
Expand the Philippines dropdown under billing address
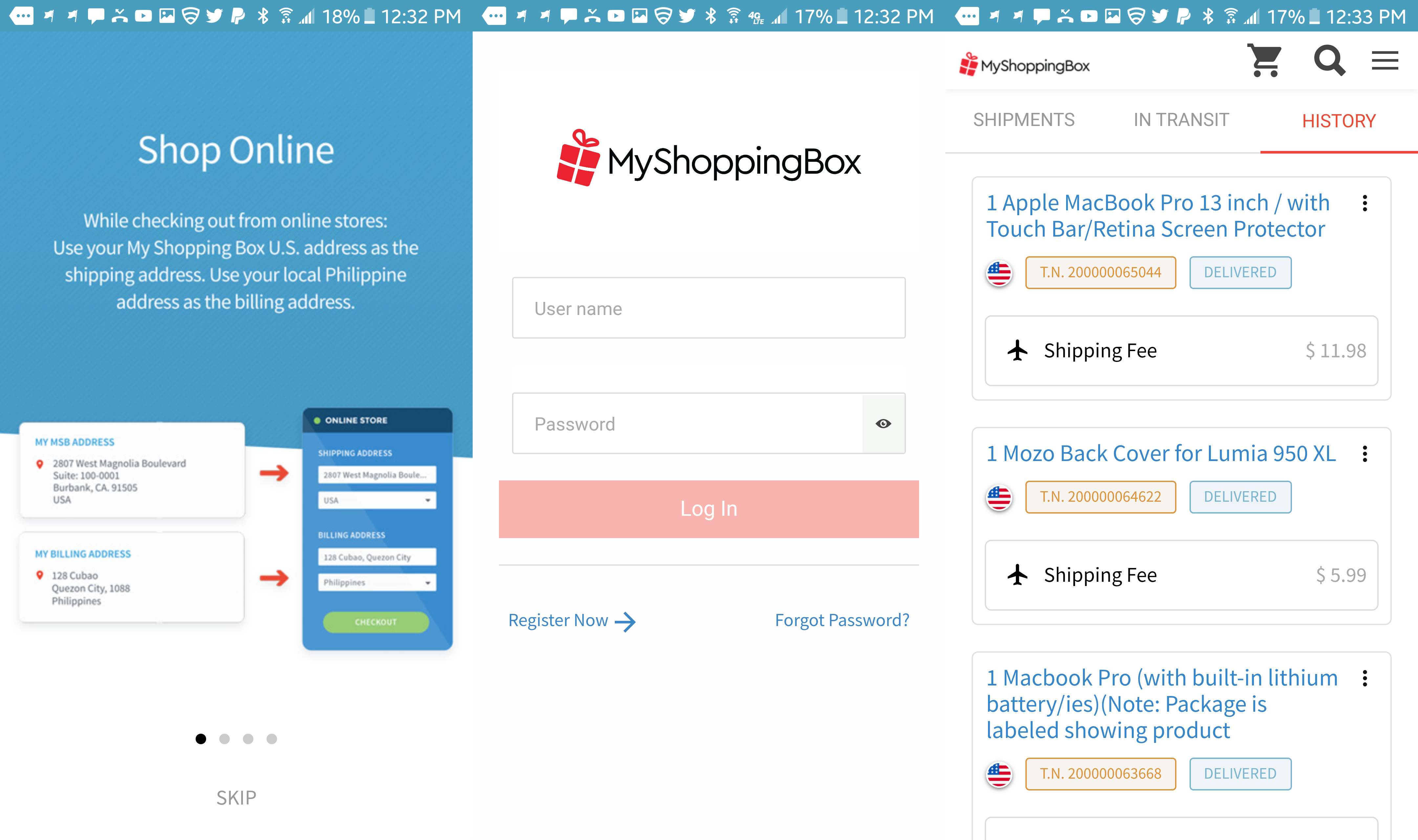click(377, 582)
